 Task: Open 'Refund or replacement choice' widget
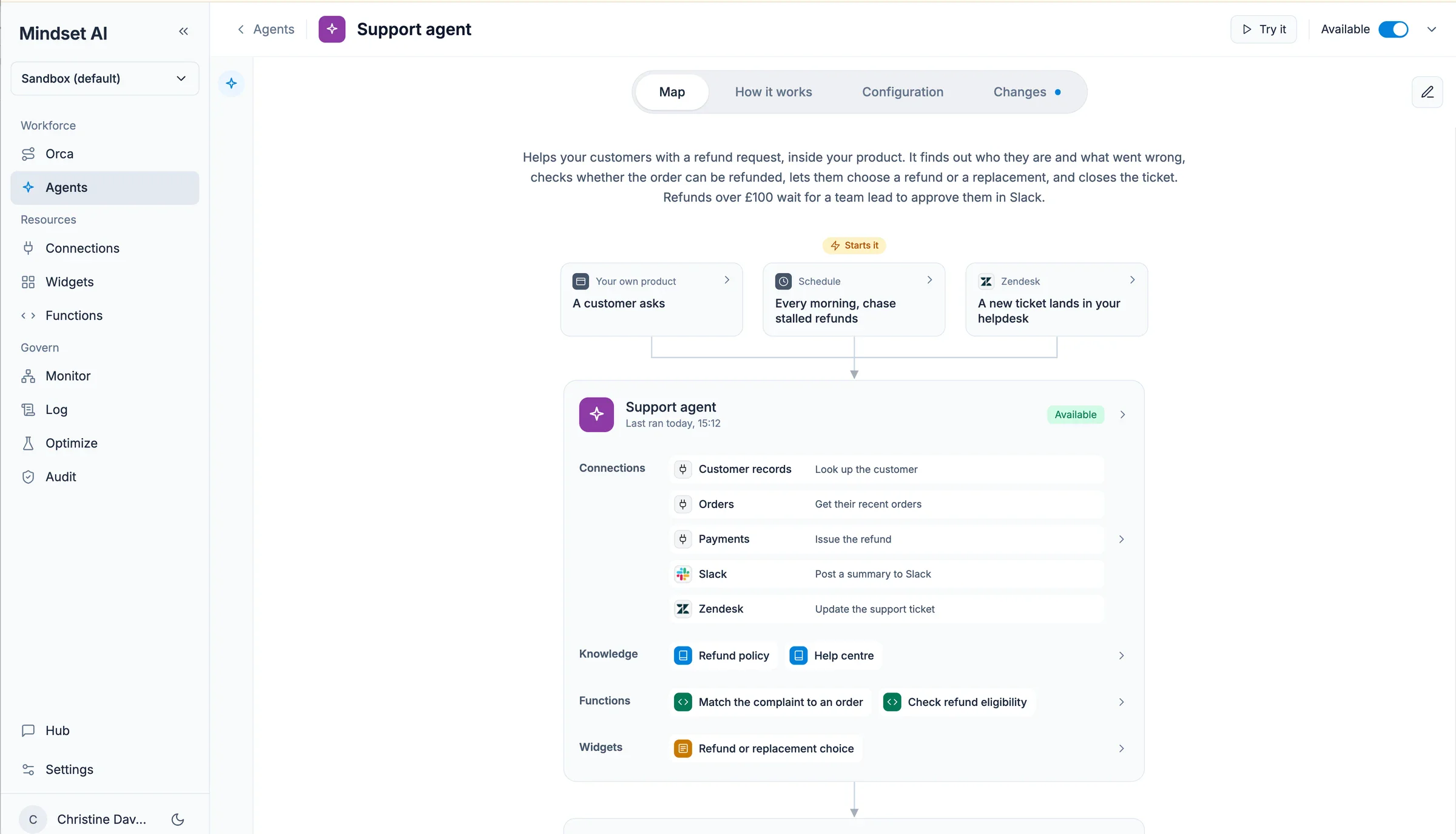point(766,748)
